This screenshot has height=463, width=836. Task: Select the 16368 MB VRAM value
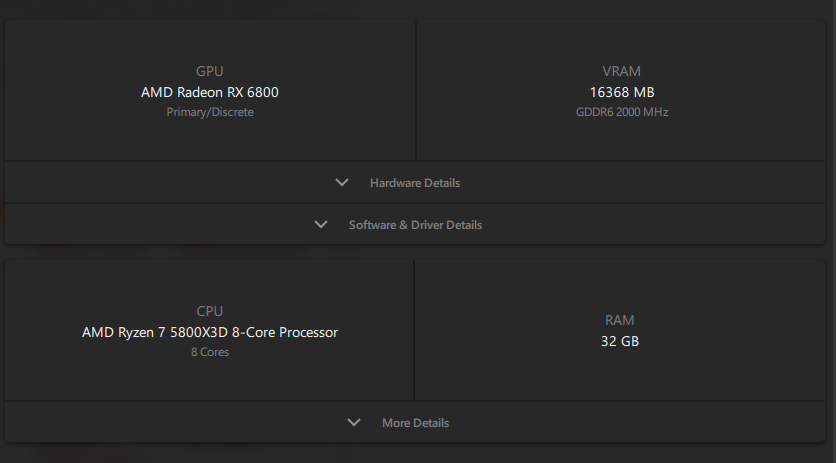click(622, 92)
